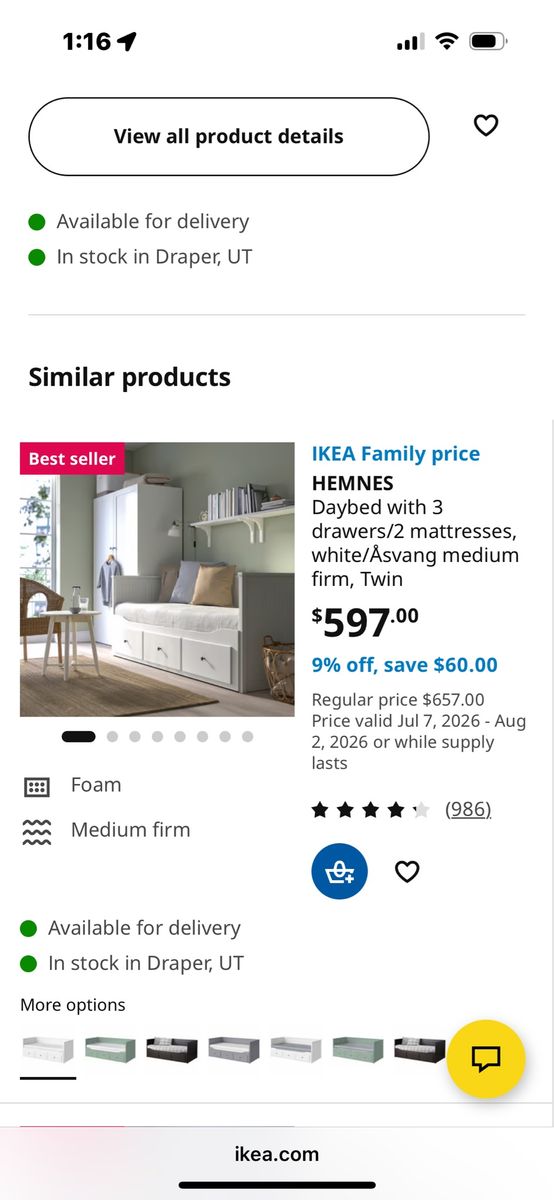Screen dimensions: 554x1200
Task: Choose the first black-brown daybed variant
Action: (x=172, y=1049)
